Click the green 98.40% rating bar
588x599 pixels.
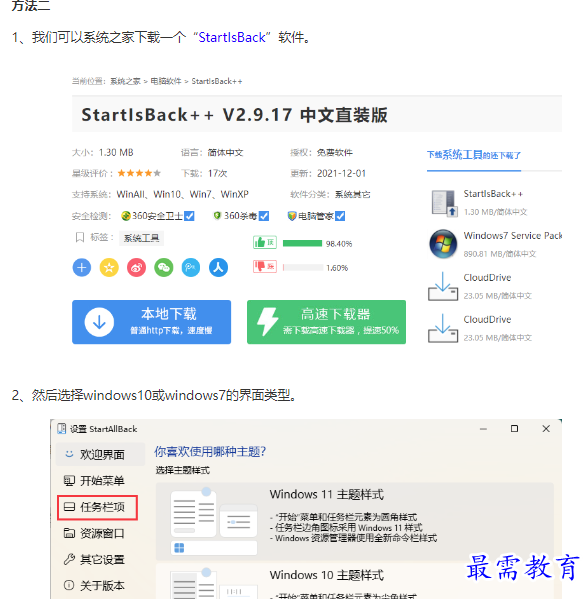coord(303,243)
